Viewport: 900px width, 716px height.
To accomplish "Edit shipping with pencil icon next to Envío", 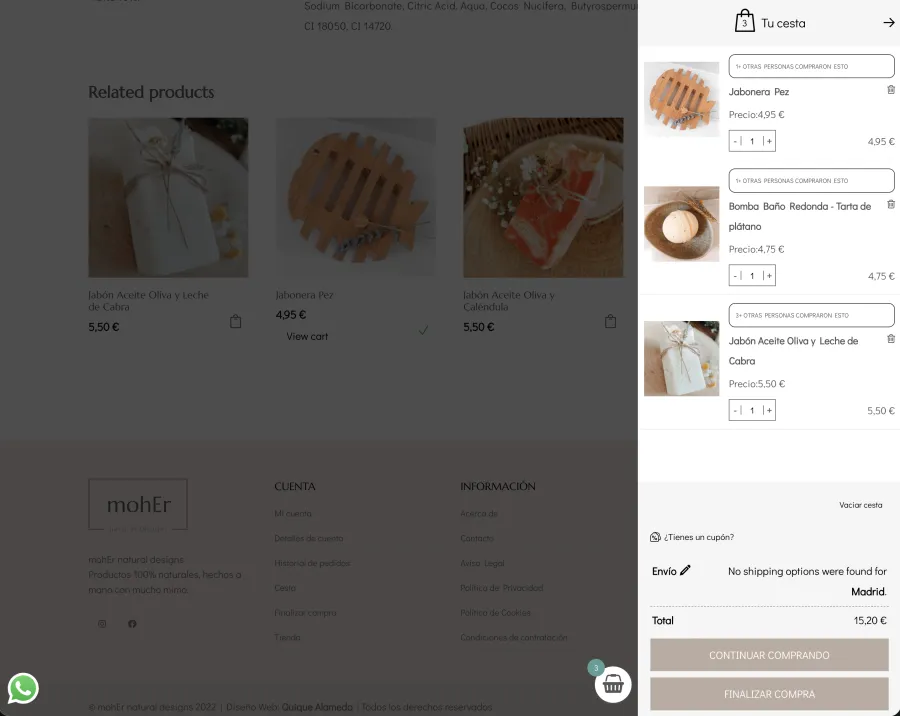I will point(685,570).
